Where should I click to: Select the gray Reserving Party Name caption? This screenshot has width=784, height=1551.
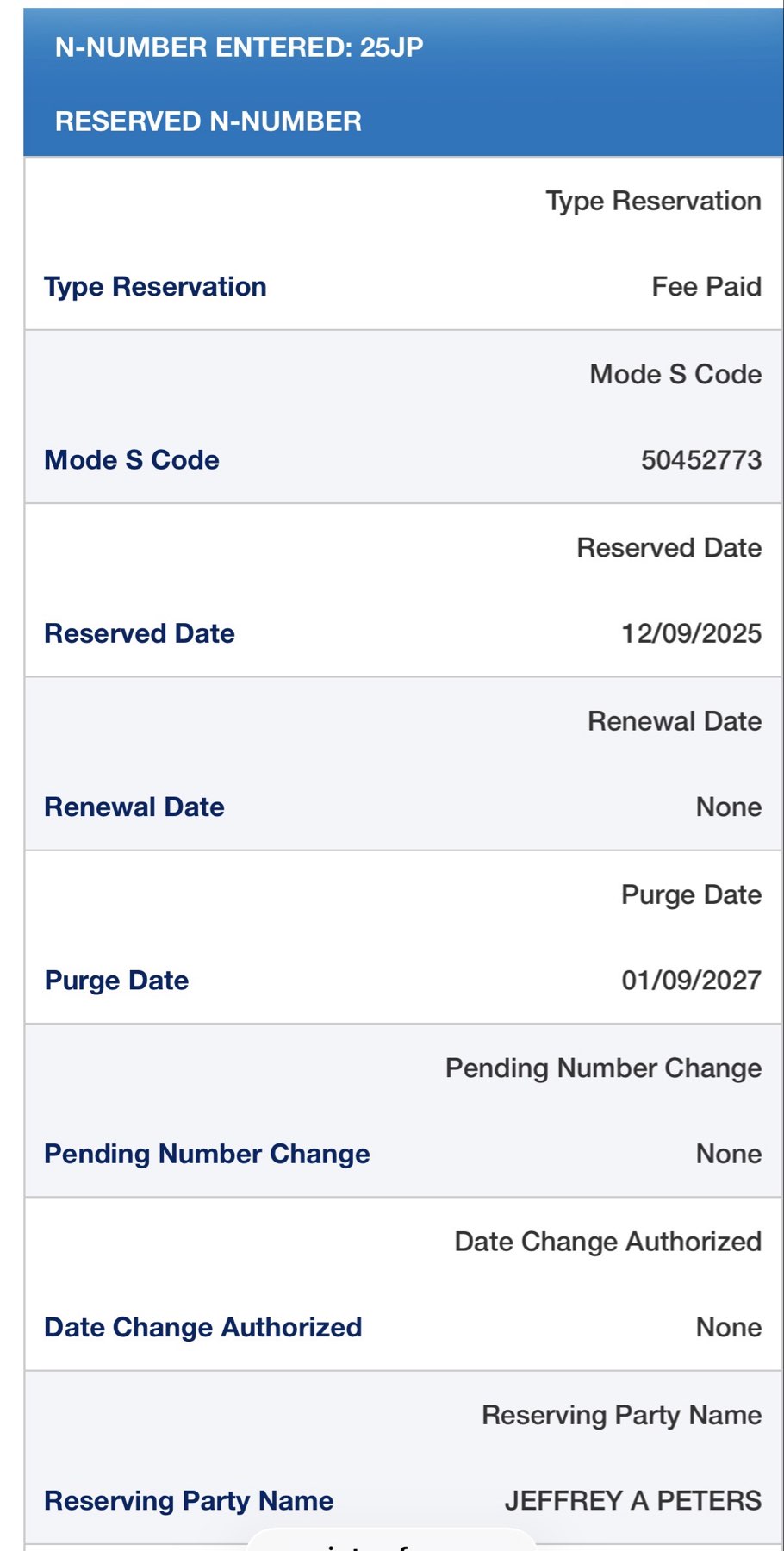pos(621,1415)
